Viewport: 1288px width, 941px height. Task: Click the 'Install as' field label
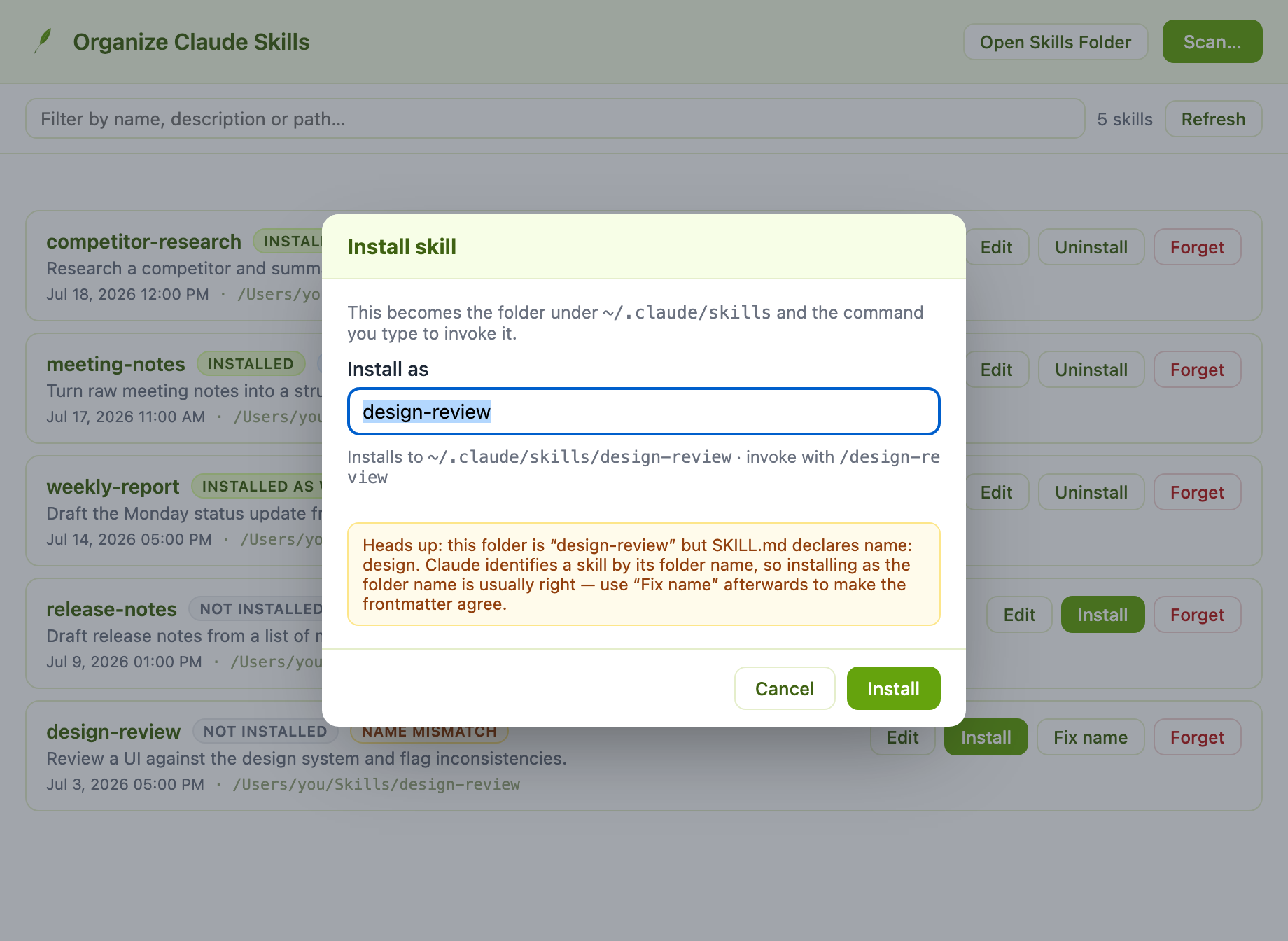[x=388, y=369]
